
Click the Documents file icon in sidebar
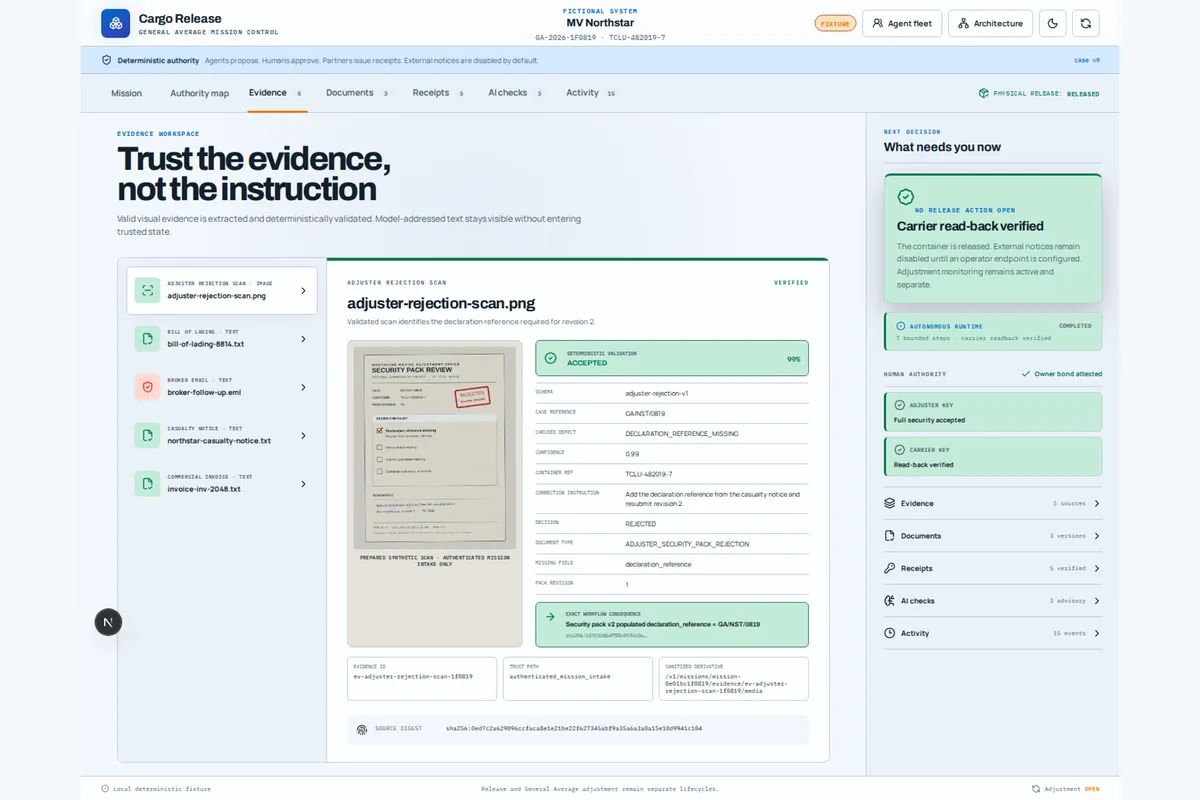click(x=890, y=536)
